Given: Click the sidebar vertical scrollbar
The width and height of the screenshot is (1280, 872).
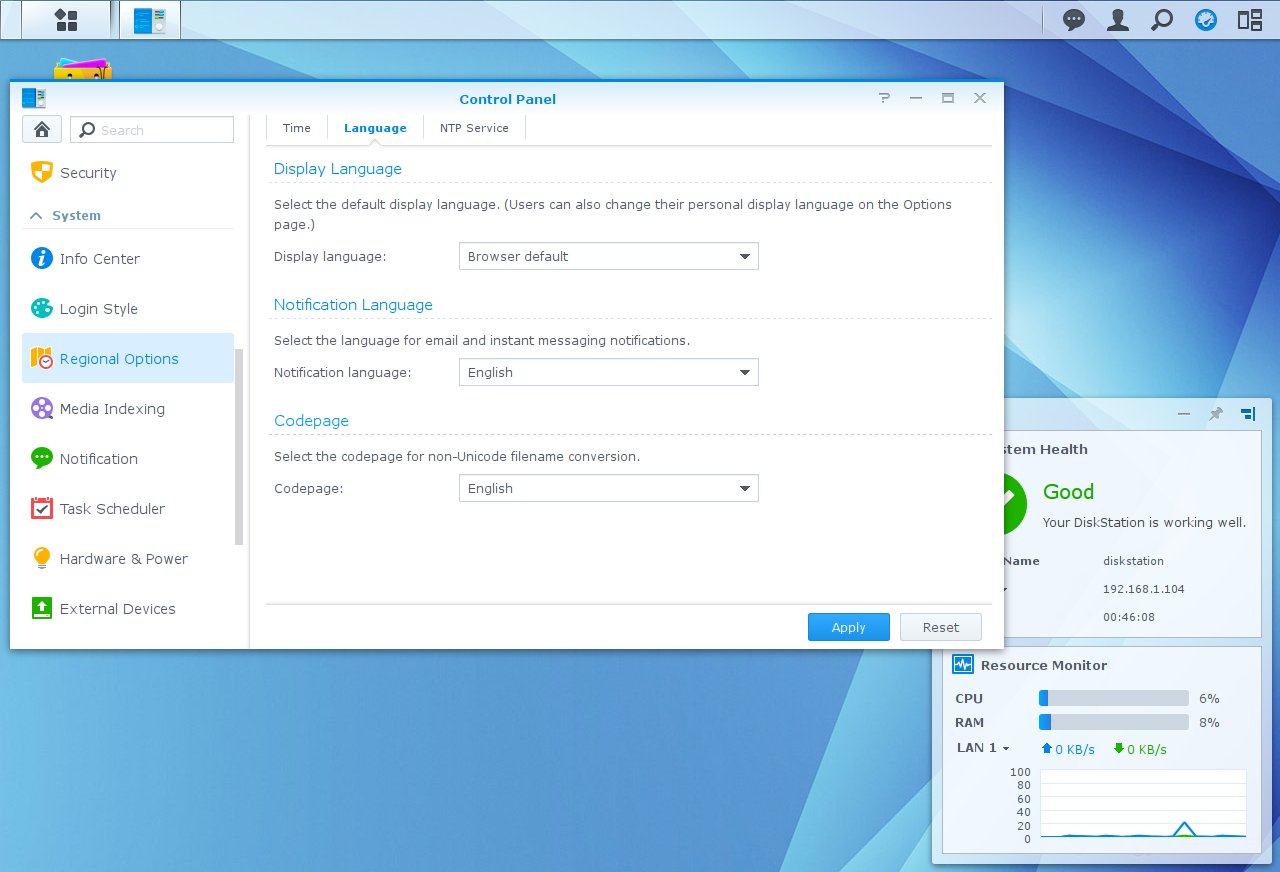Looking at the screenshot, I should (239, 447).
